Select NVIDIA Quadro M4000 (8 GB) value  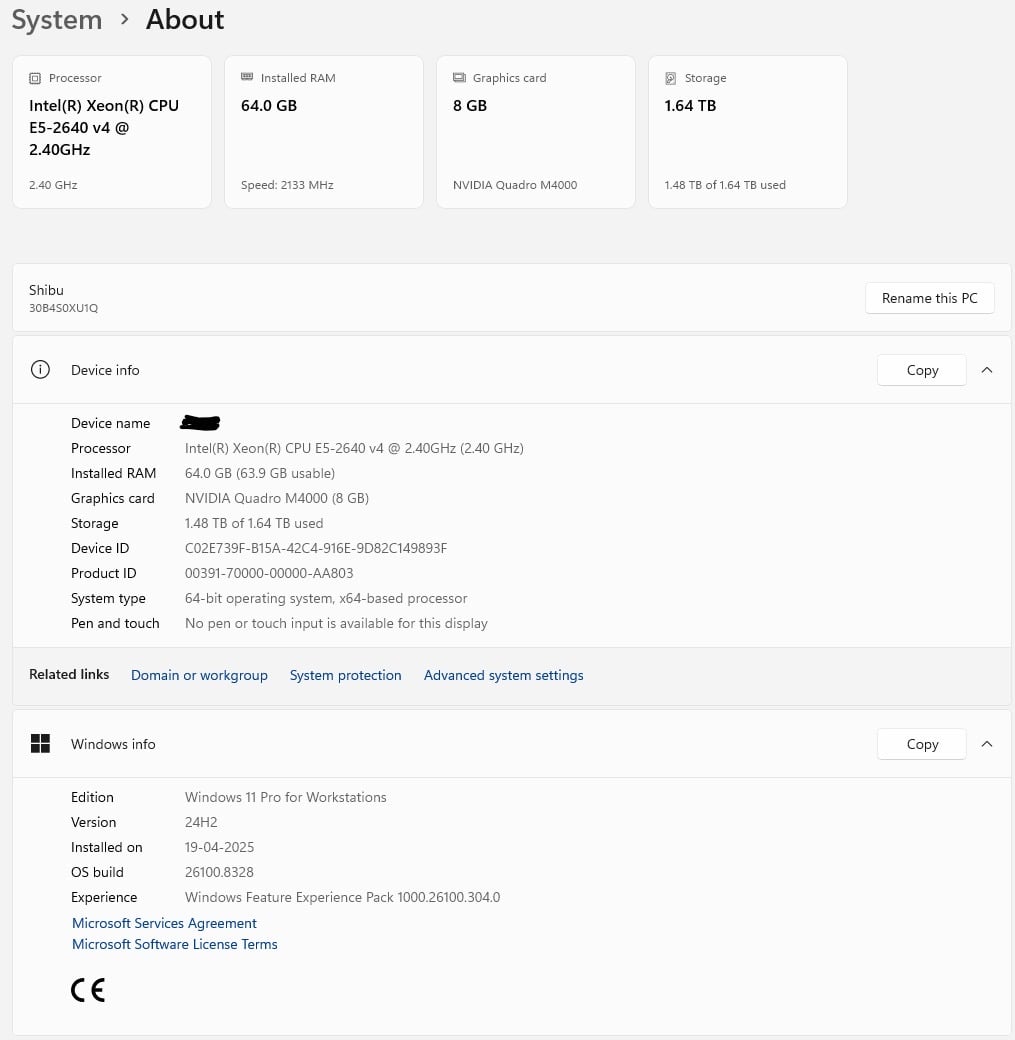[x=277, y=498]
